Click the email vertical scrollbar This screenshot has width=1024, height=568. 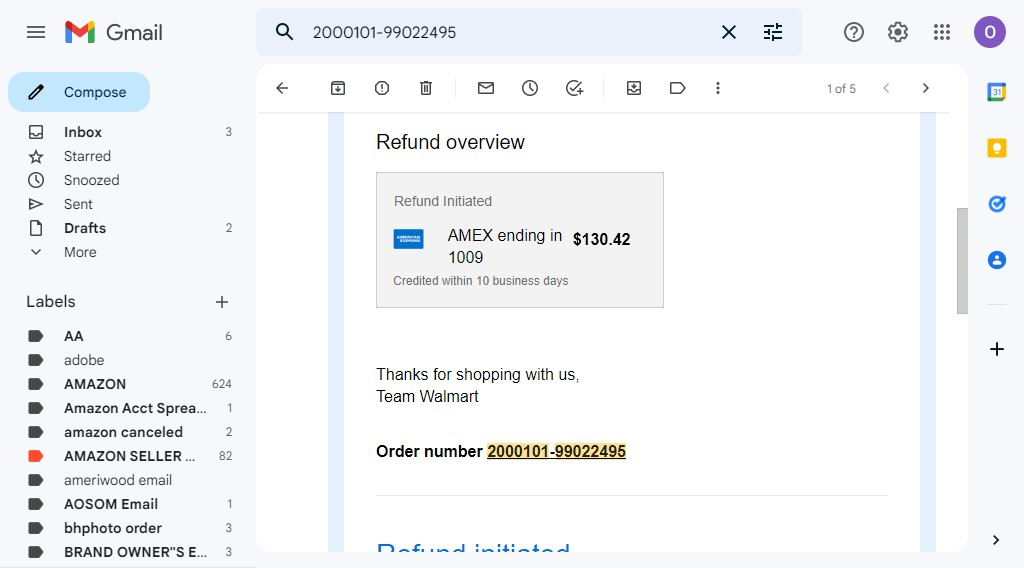click(x=962, y=260)
